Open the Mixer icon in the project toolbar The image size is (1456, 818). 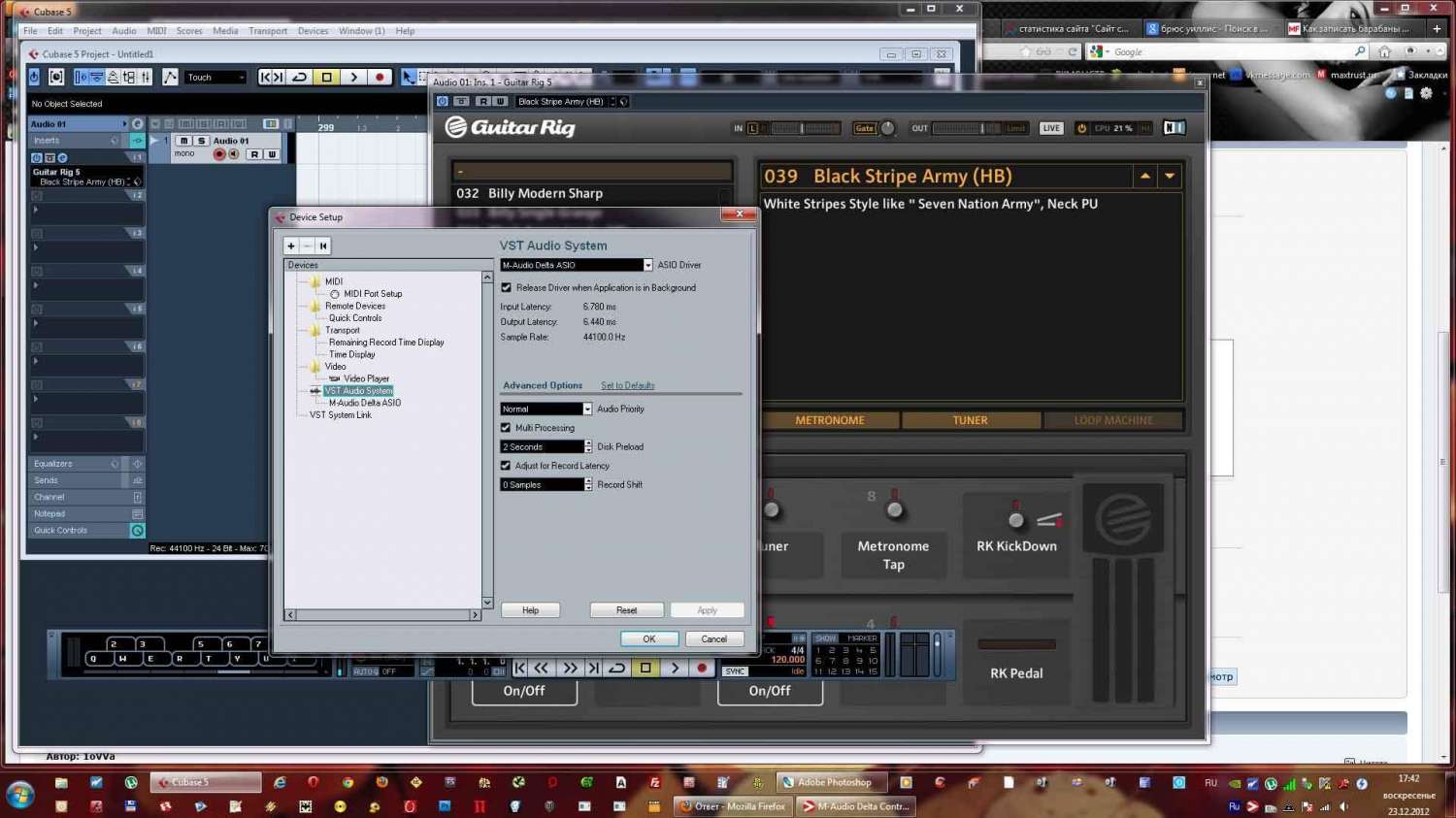point(146,77)
